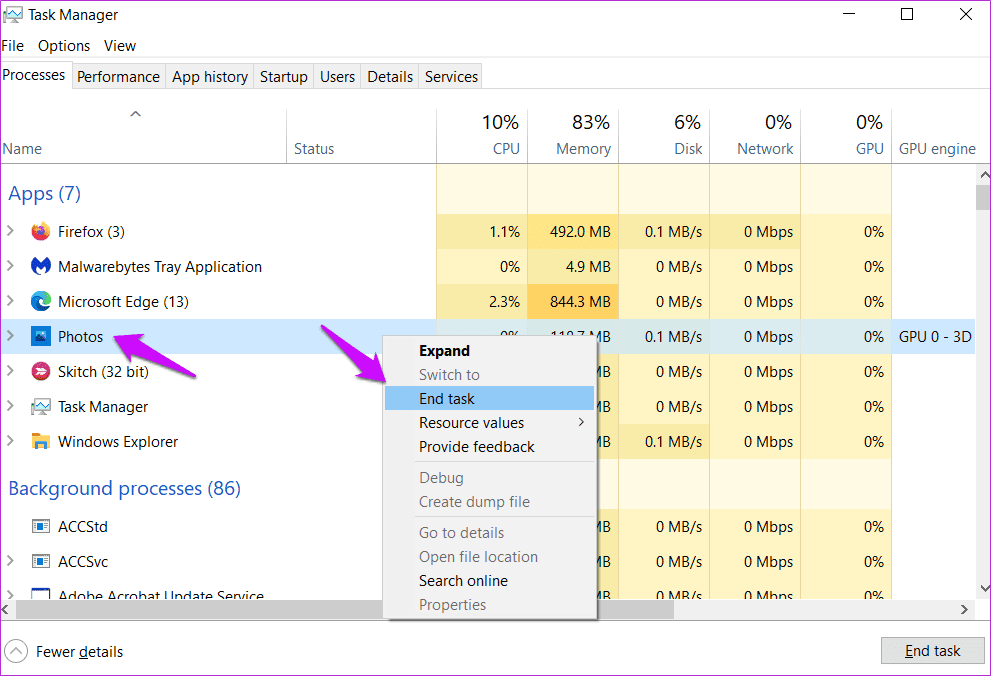Click the End task button at bottom

click(932, 651)
